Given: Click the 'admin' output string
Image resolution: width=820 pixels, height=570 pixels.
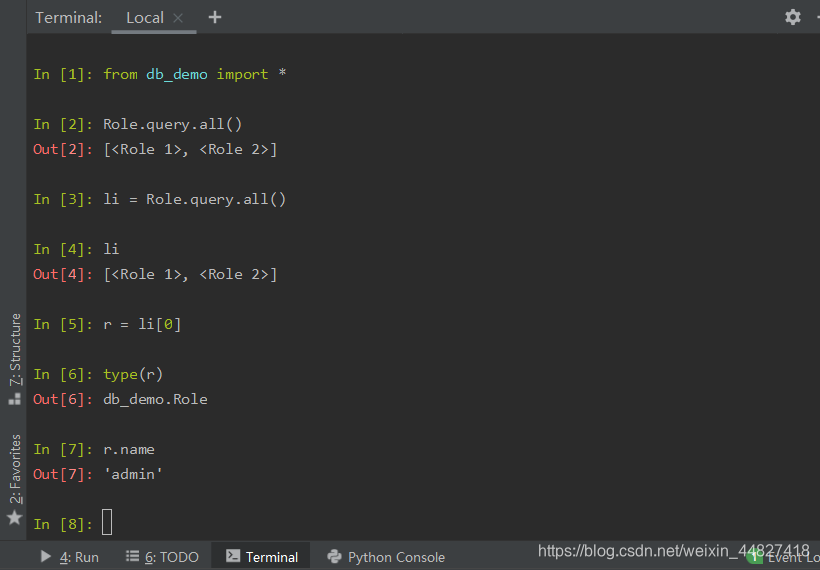Looking at the screenshot, I should (133, 474).
